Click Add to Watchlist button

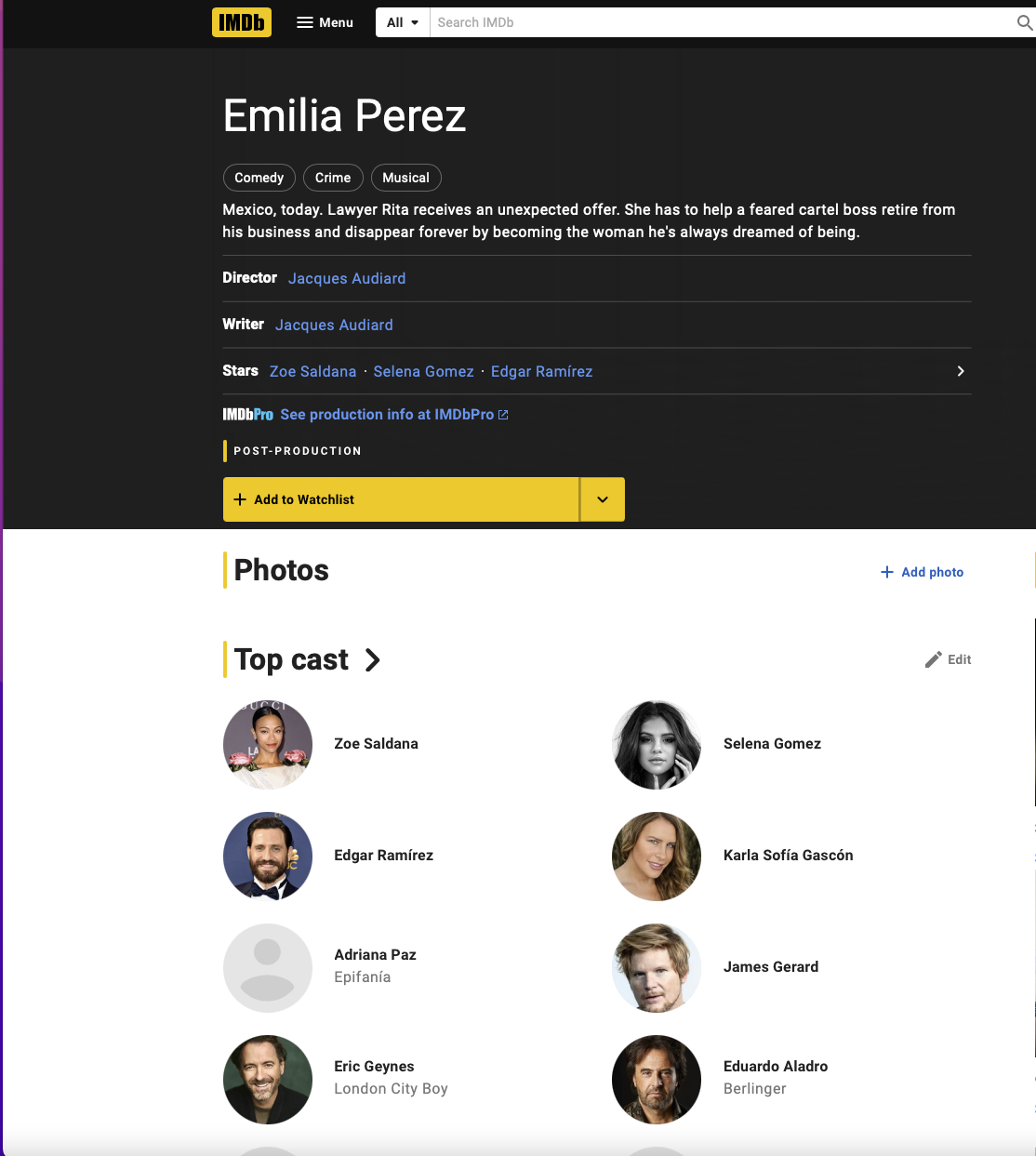401,499
